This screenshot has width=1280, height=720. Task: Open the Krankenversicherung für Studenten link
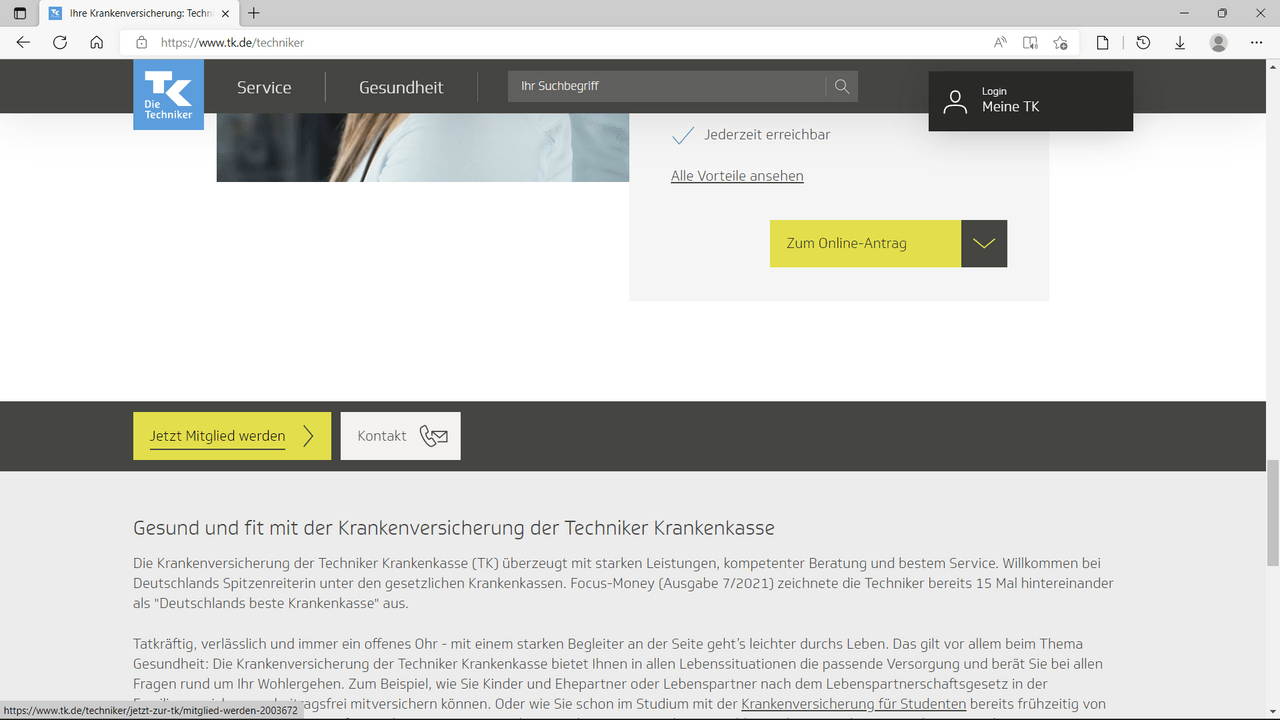pos(853,704)
